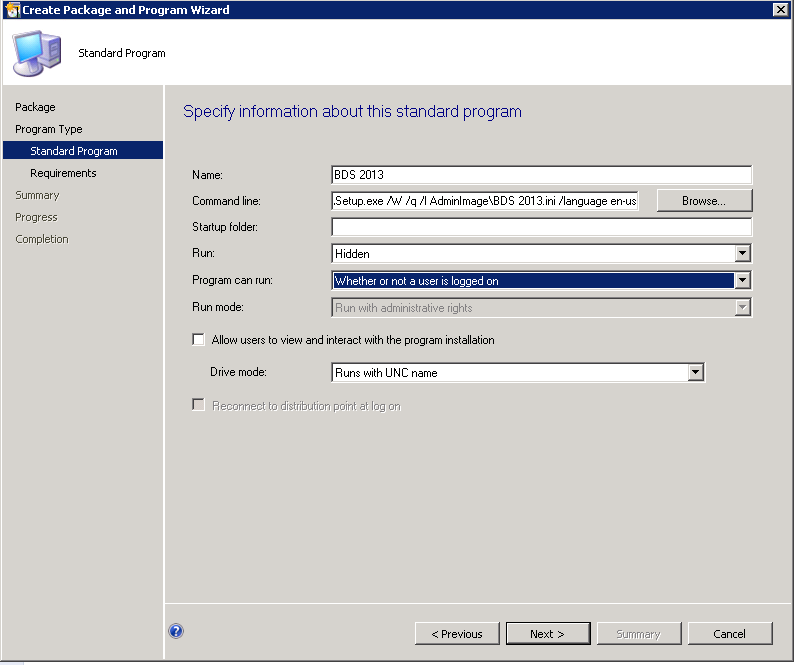Click the empty Startup folder field
The image size is (794, 665).
(x=541, y=227)
